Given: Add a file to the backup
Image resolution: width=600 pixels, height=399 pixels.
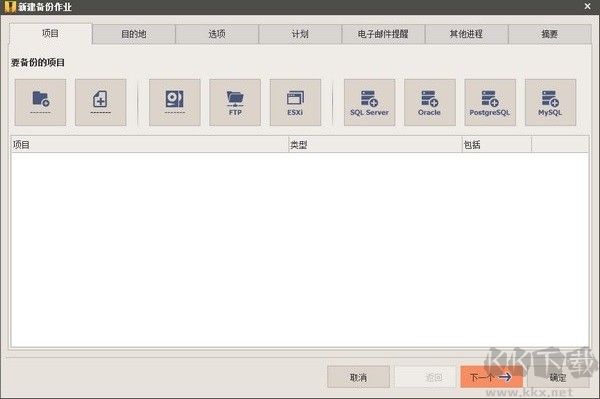Looking at the screenshot, I should pos(101,103).
